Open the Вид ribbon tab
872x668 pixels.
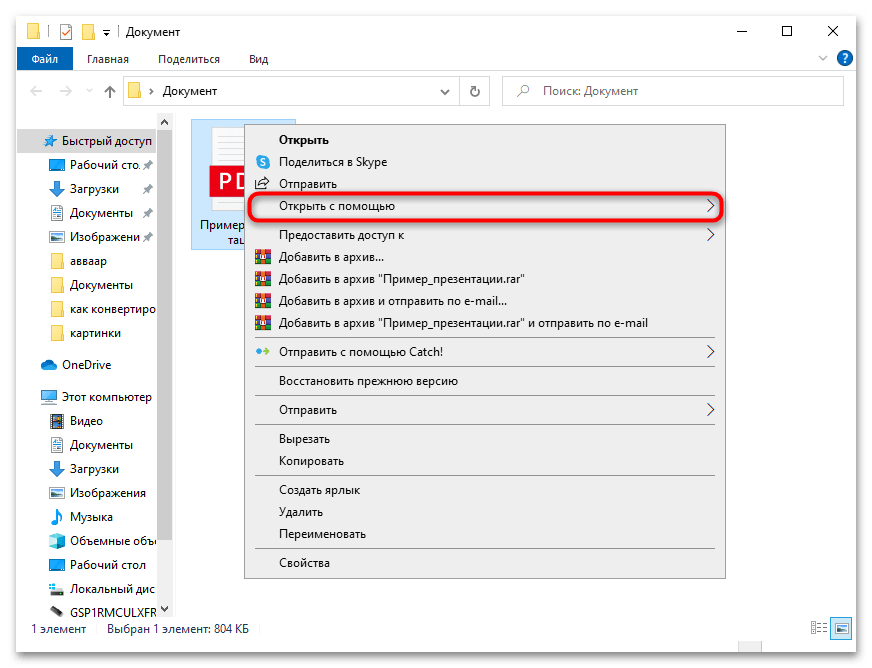click(259, 59)
